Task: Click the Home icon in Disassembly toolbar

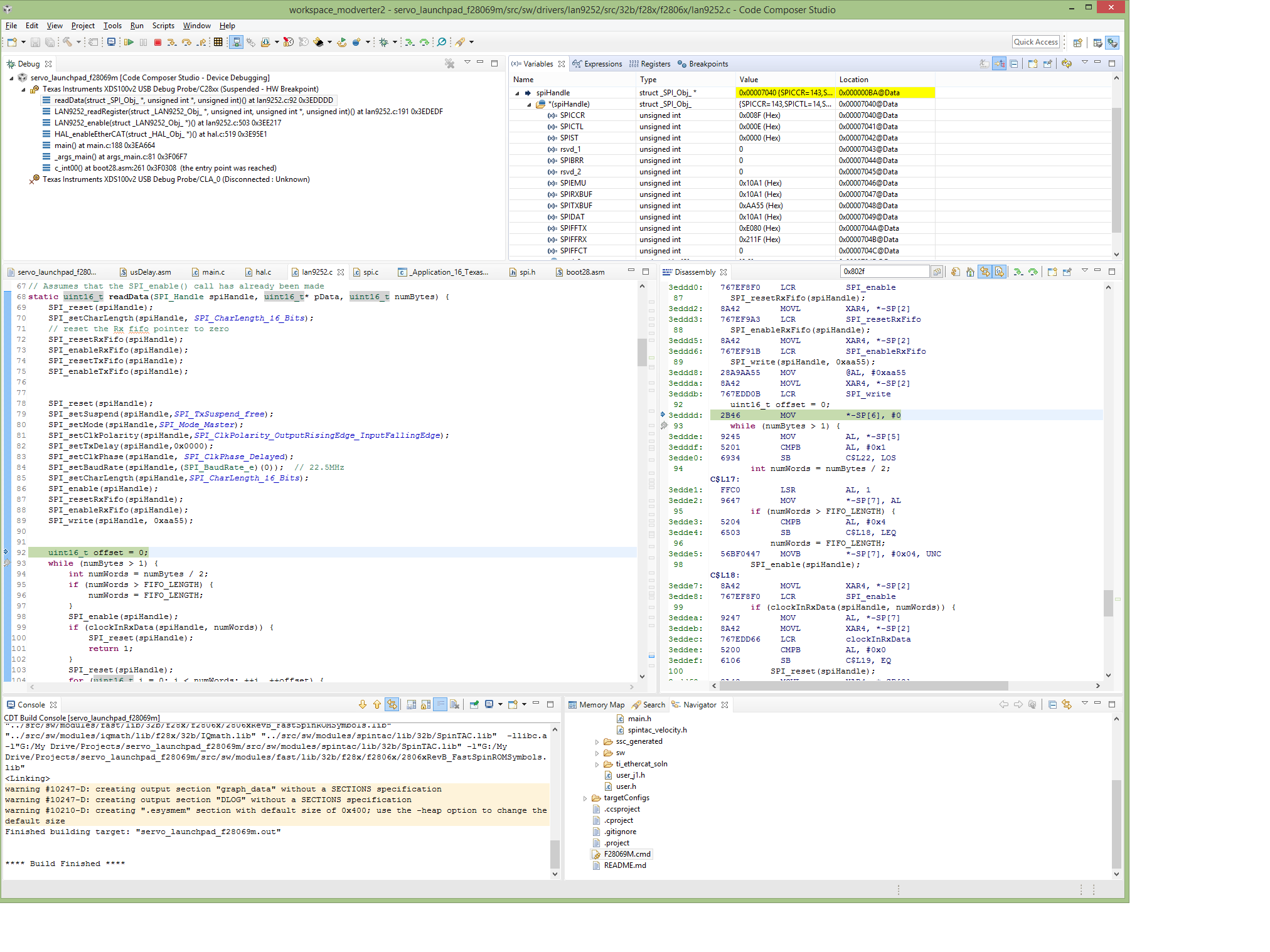Action: coord(970,272)
